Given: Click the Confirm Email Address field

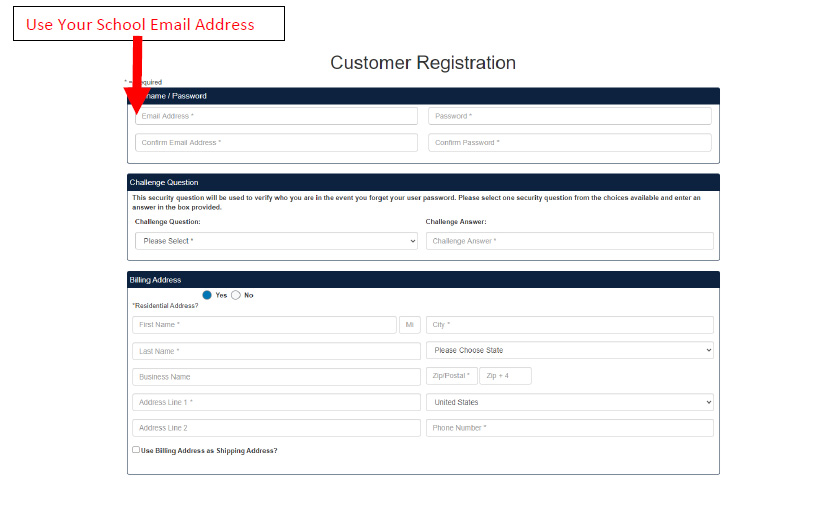Looking at the screenshot, I should click(x=276, y=143).
